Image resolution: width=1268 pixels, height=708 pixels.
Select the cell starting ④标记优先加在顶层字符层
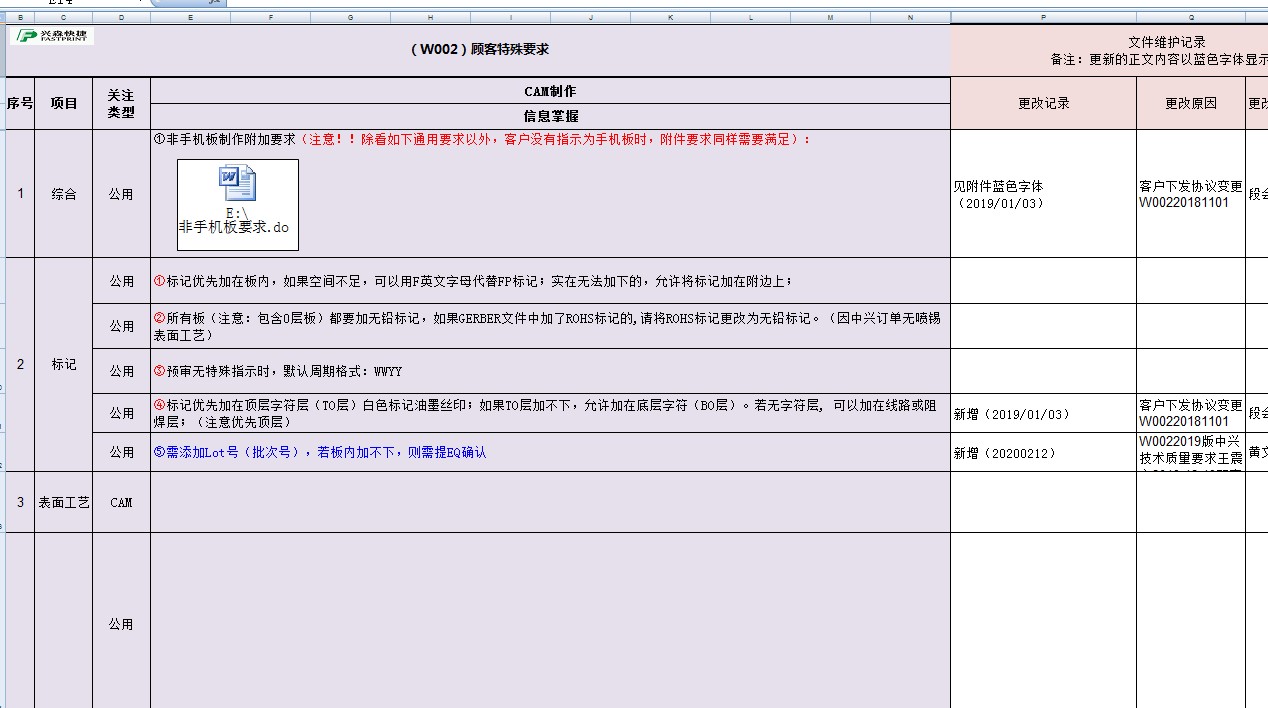click(550, 413)
